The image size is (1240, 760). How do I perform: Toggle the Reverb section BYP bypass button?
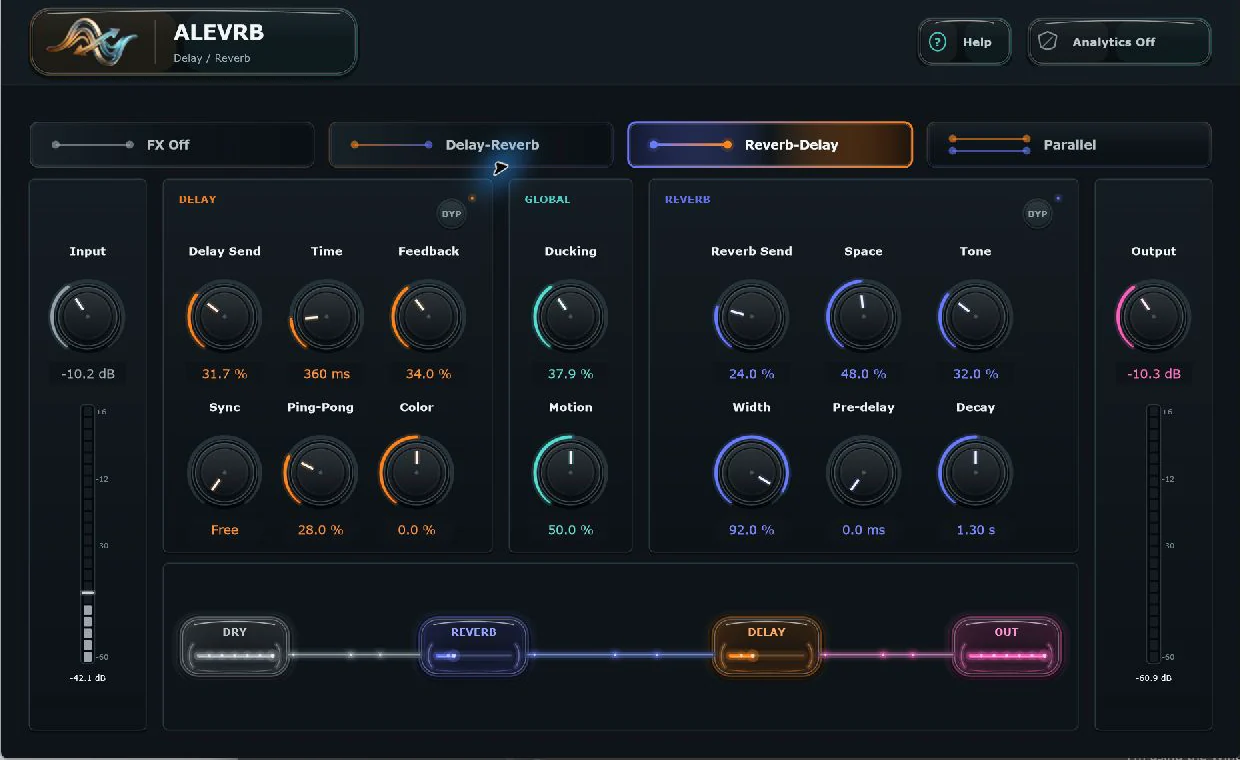point(1037,214)
